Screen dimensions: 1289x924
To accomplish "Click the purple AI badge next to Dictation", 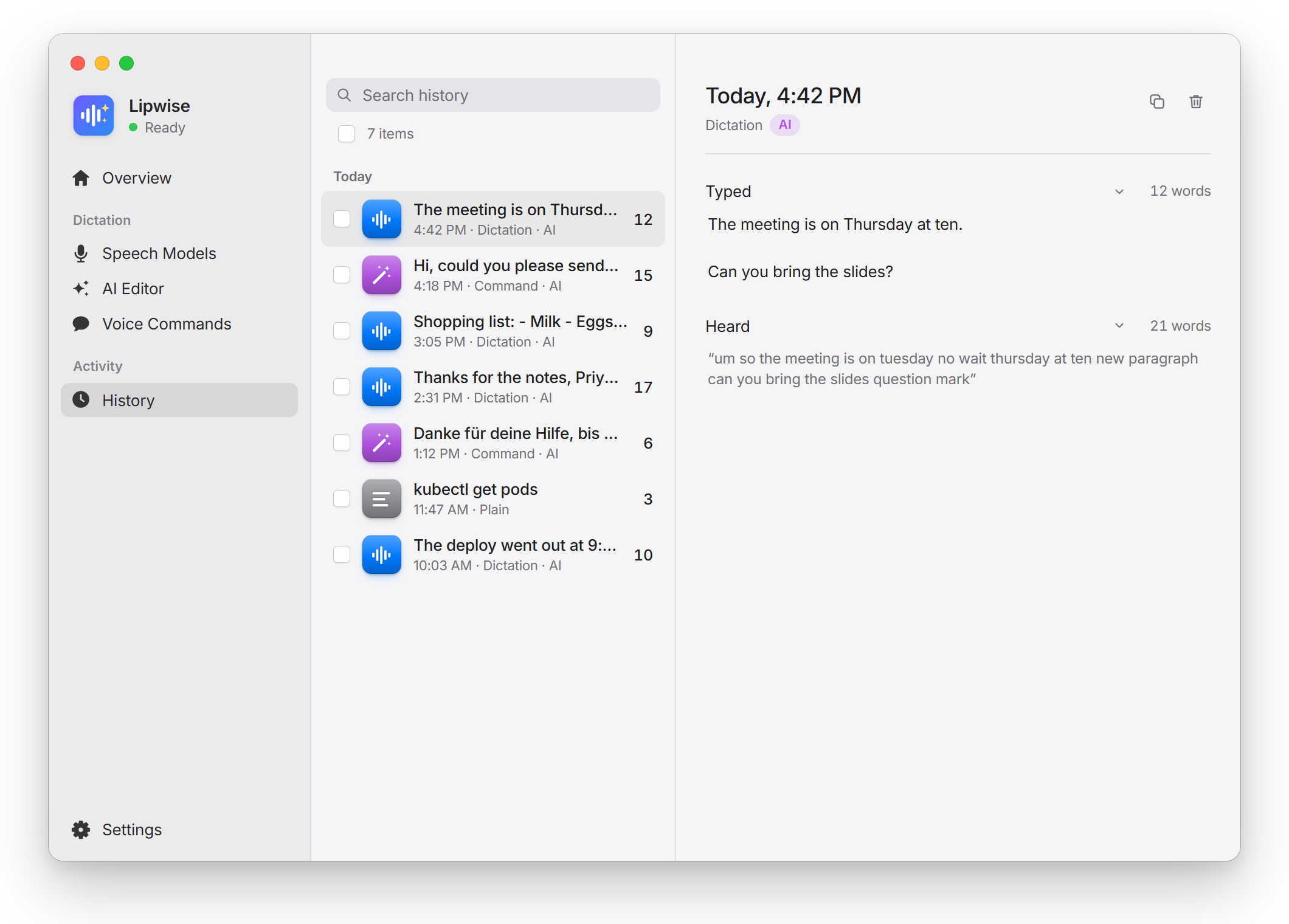I will (x=785, y=125).
